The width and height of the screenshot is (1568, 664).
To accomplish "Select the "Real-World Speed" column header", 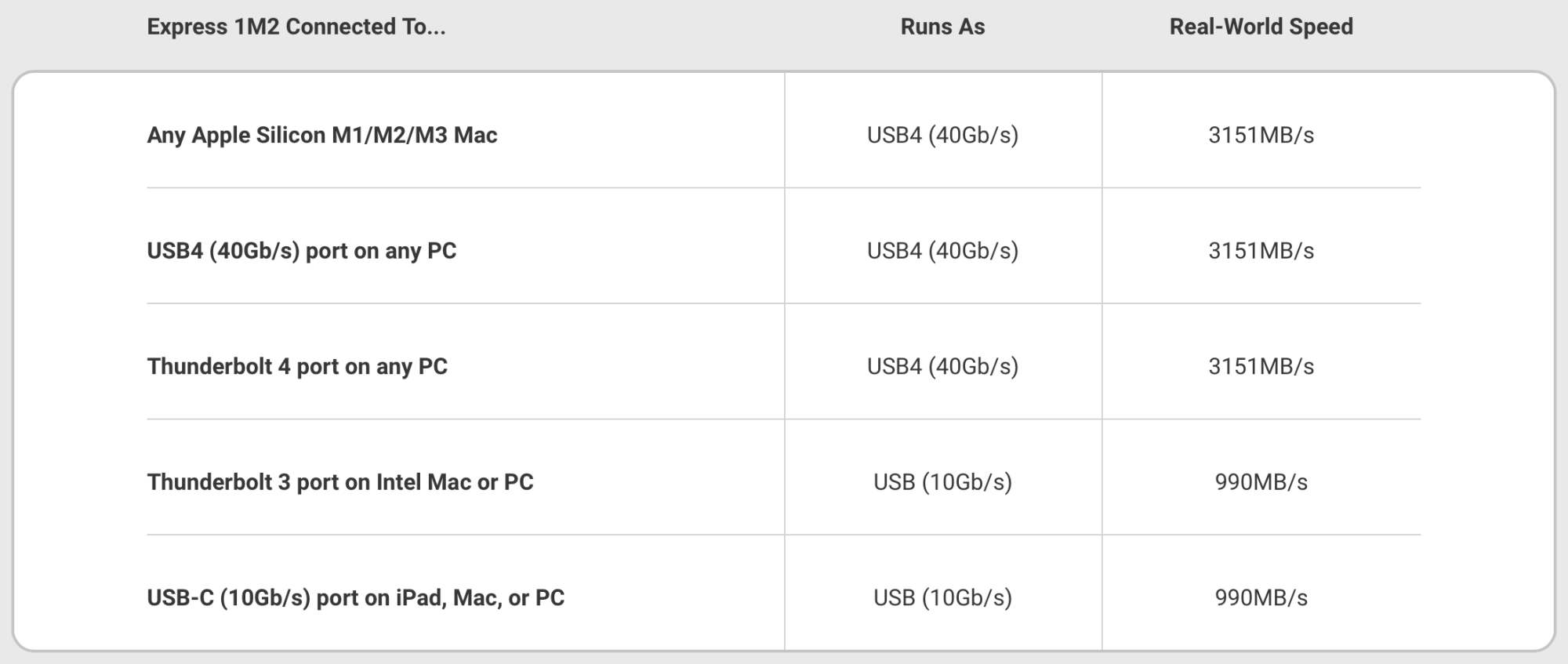I will tap(1261, 27).
